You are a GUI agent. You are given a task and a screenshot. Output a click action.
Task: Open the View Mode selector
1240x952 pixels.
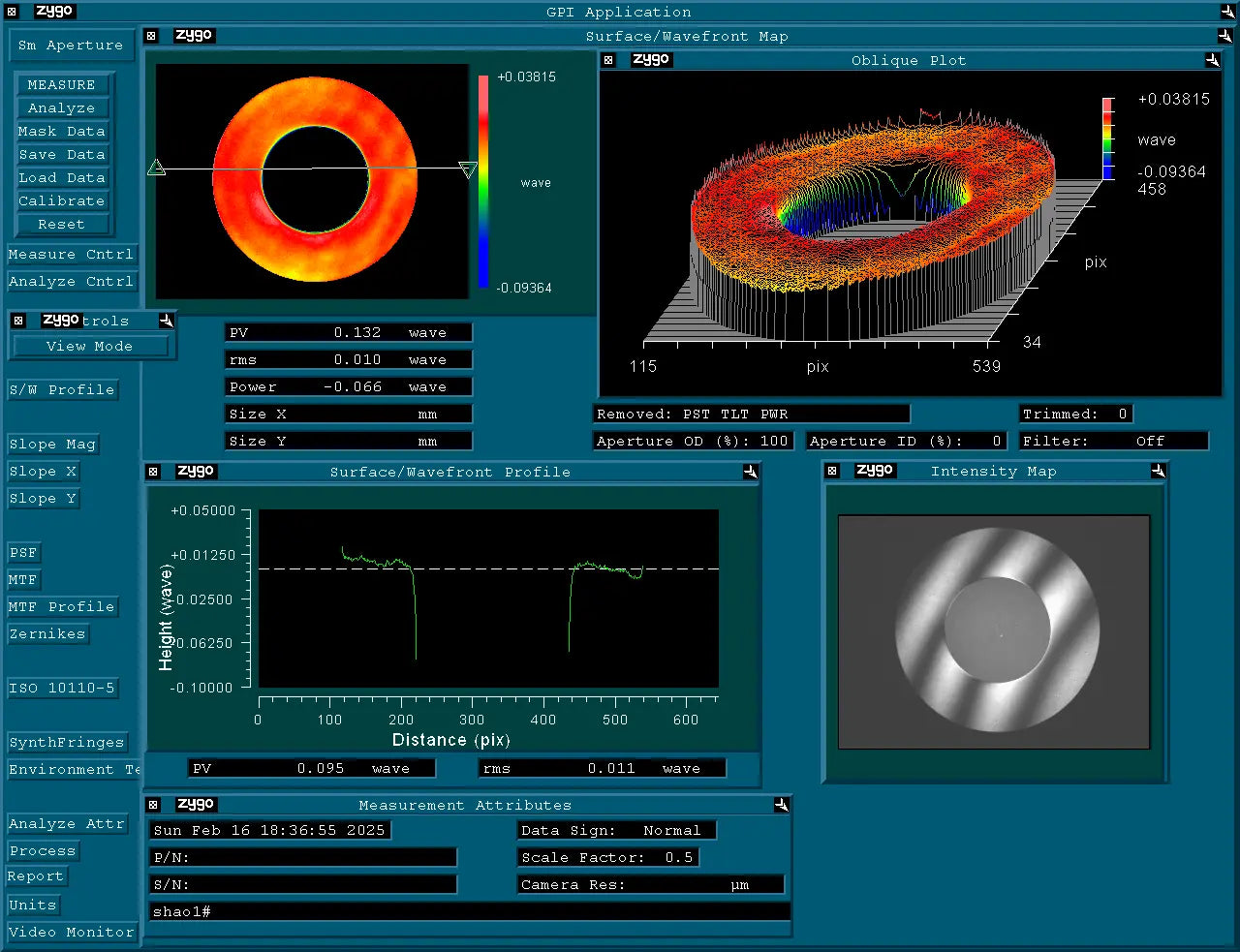[x=92, y=346]
